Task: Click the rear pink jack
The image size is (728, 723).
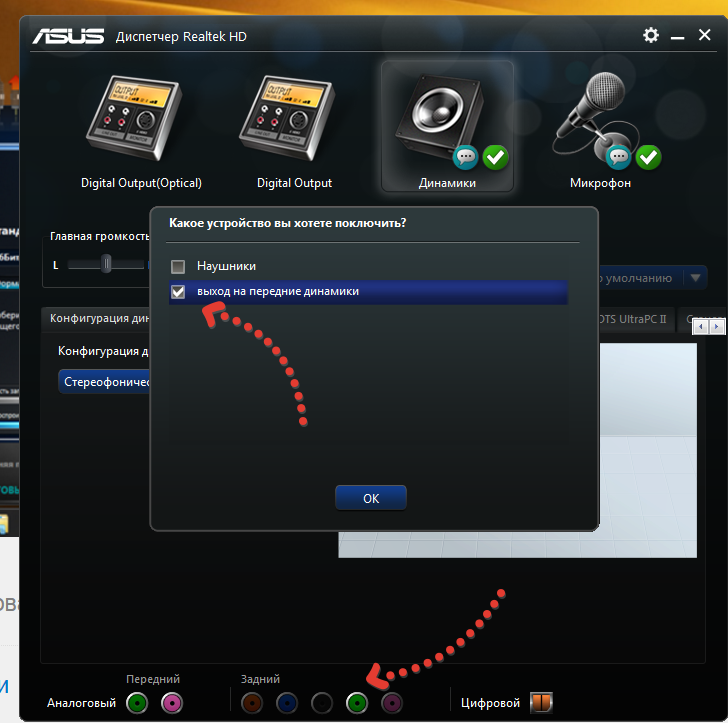Action: click(x=392, y=703)
